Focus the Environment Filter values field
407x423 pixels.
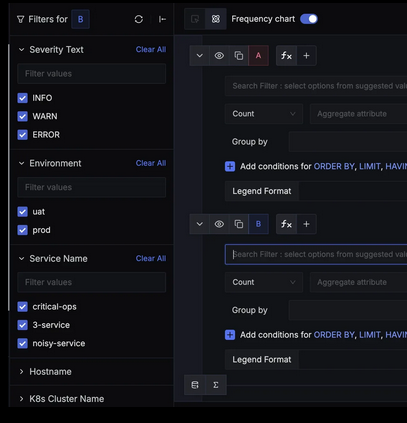pyautogui.click(x=92, y=187)
